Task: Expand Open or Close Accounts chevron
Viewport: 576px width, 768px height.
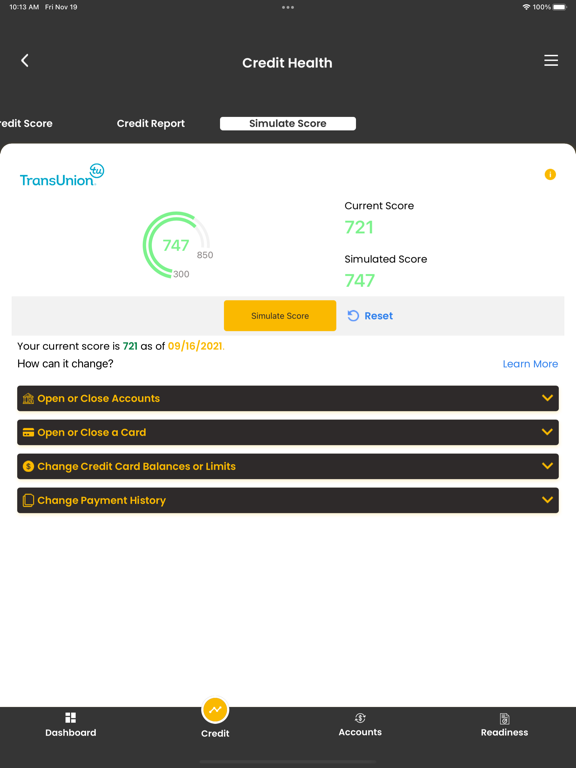Action: (x=547, y=398)
